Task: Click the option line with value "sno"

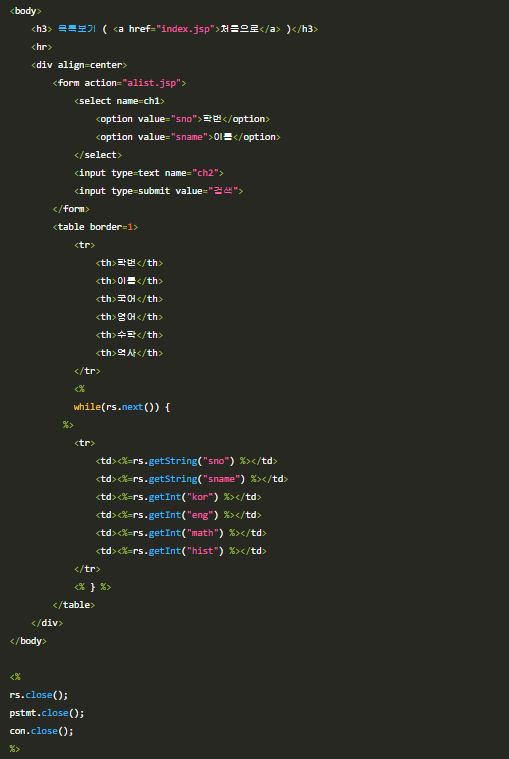Action: tap(183, 119)
